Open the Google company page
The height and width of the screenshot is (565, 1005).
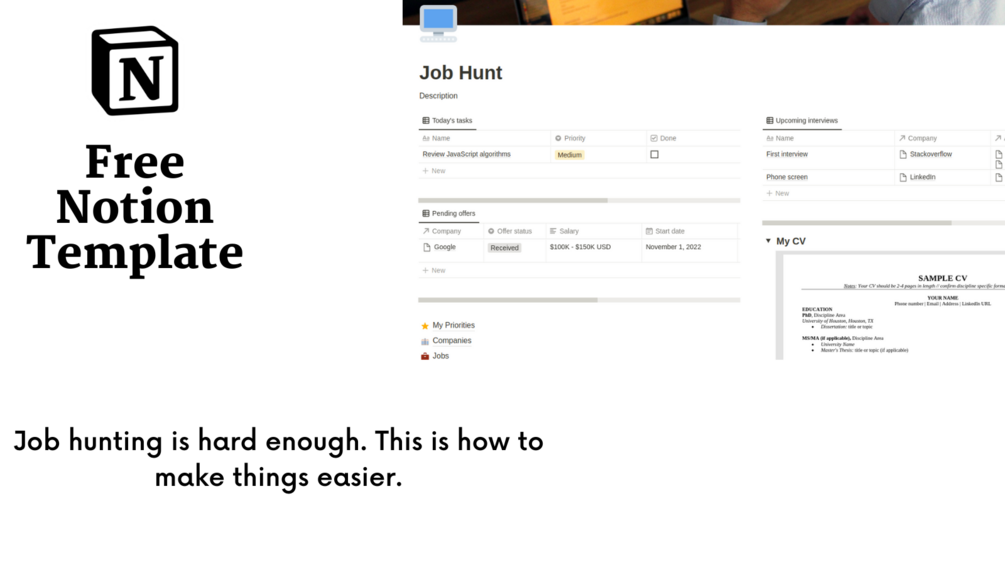tap(445, 247)
